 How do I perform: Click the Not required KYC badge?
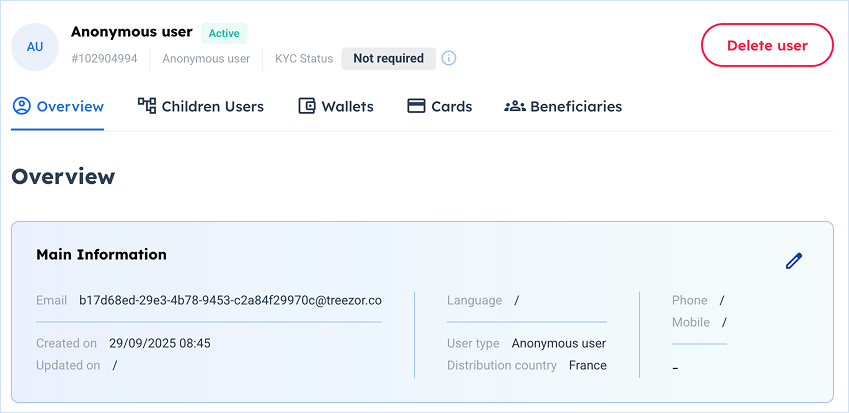click(x=388, y=58)
